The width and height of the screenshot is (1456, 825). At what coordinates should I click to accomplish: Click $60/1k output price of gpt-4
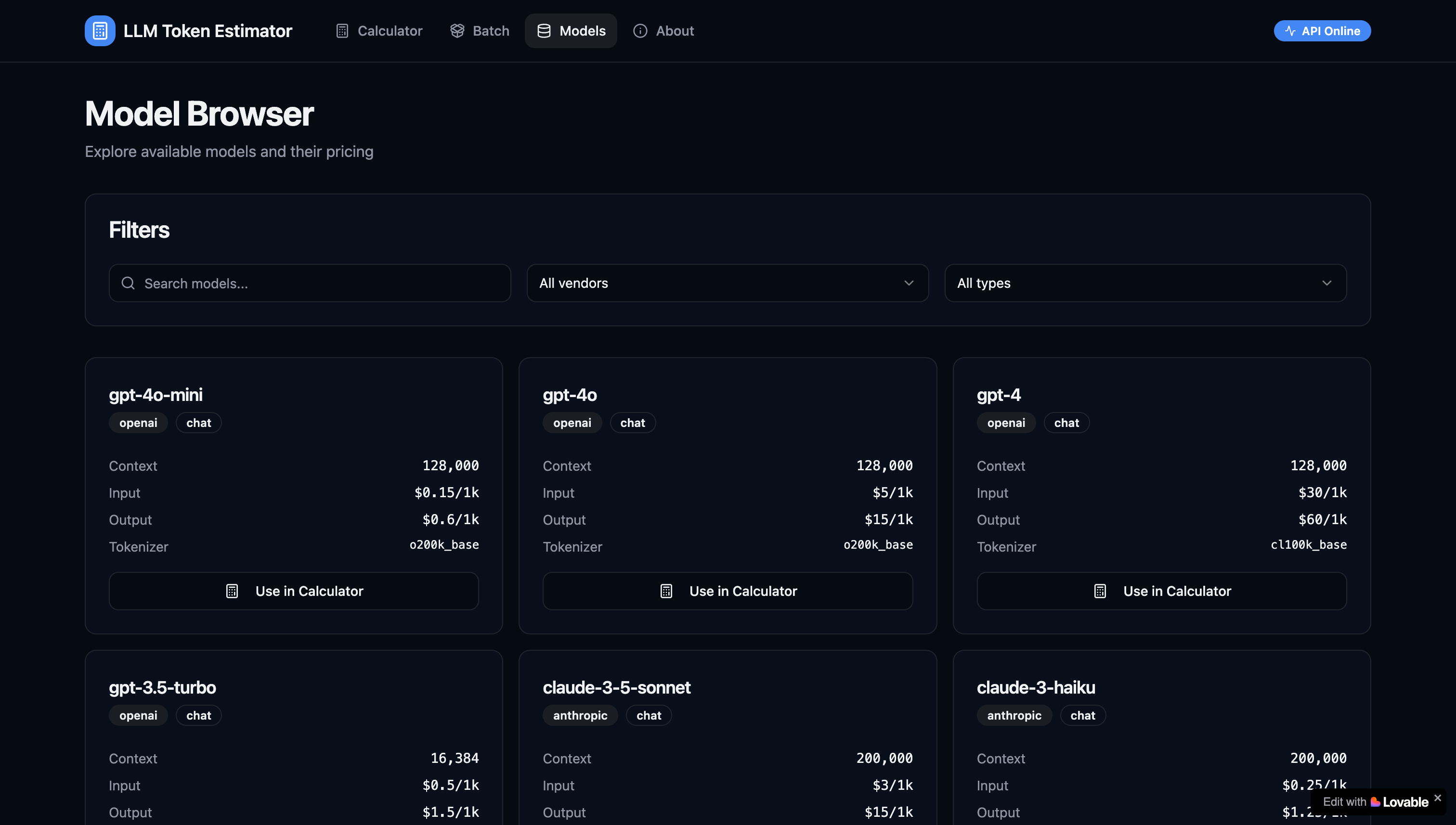(x=1323, y=519)
